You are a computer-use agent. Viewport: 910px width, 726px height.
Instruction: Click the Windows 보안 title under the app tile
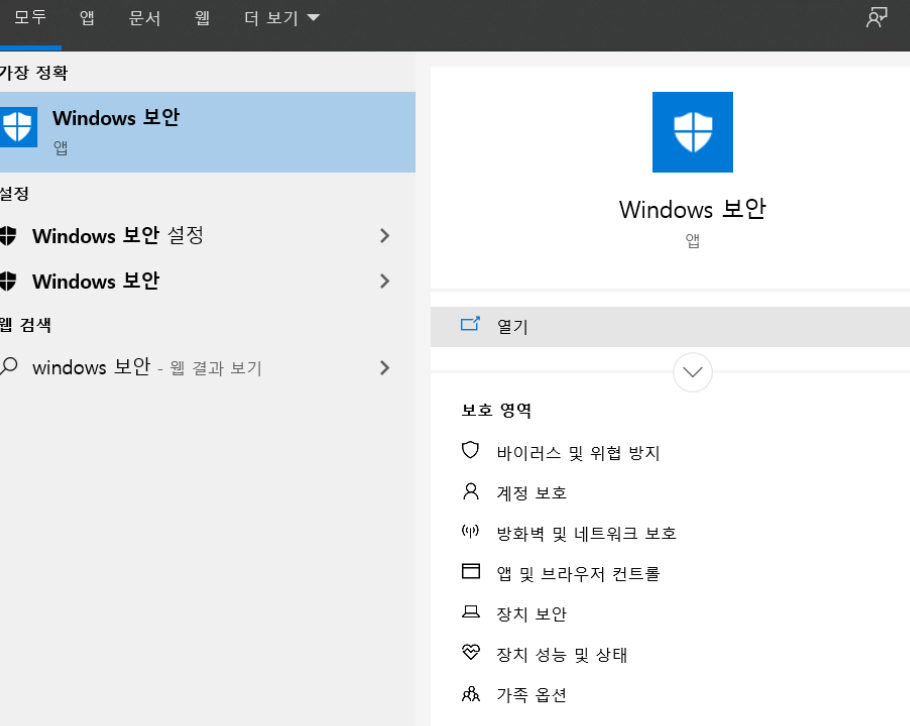(x=692, y=209)
